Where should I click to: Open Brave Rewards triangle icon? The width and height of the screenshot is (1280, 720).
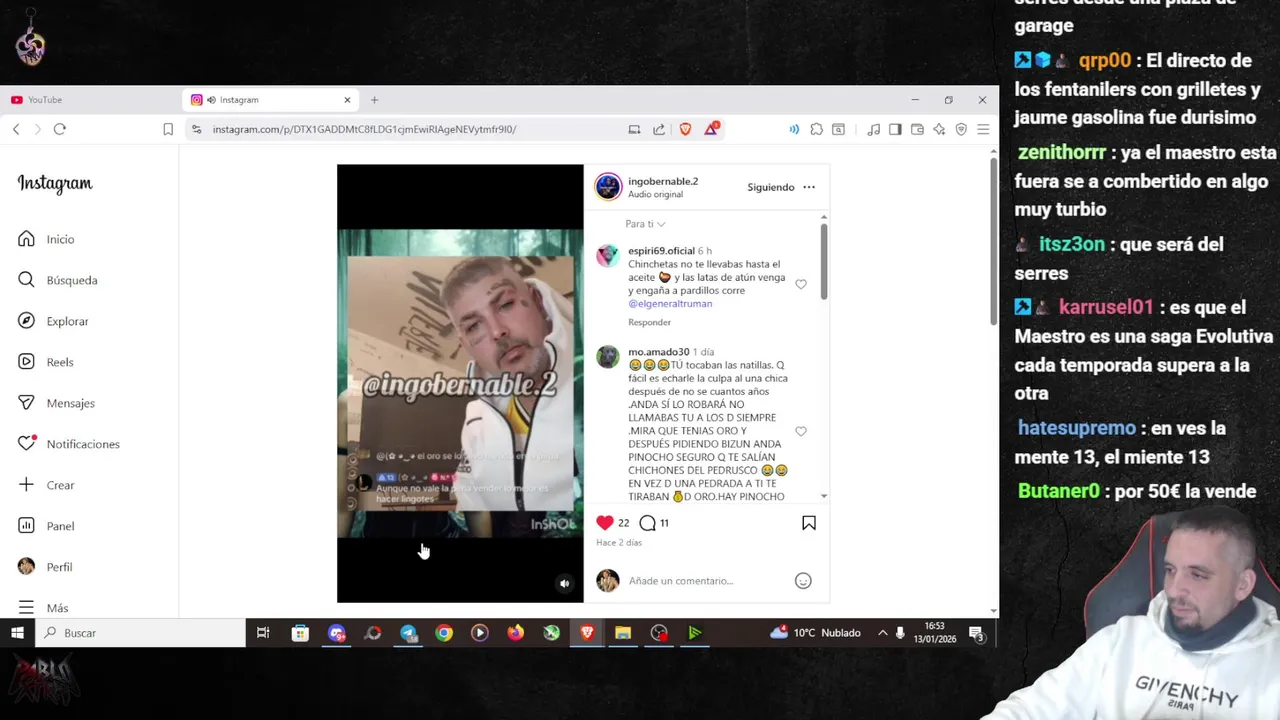tap(711, 128)
